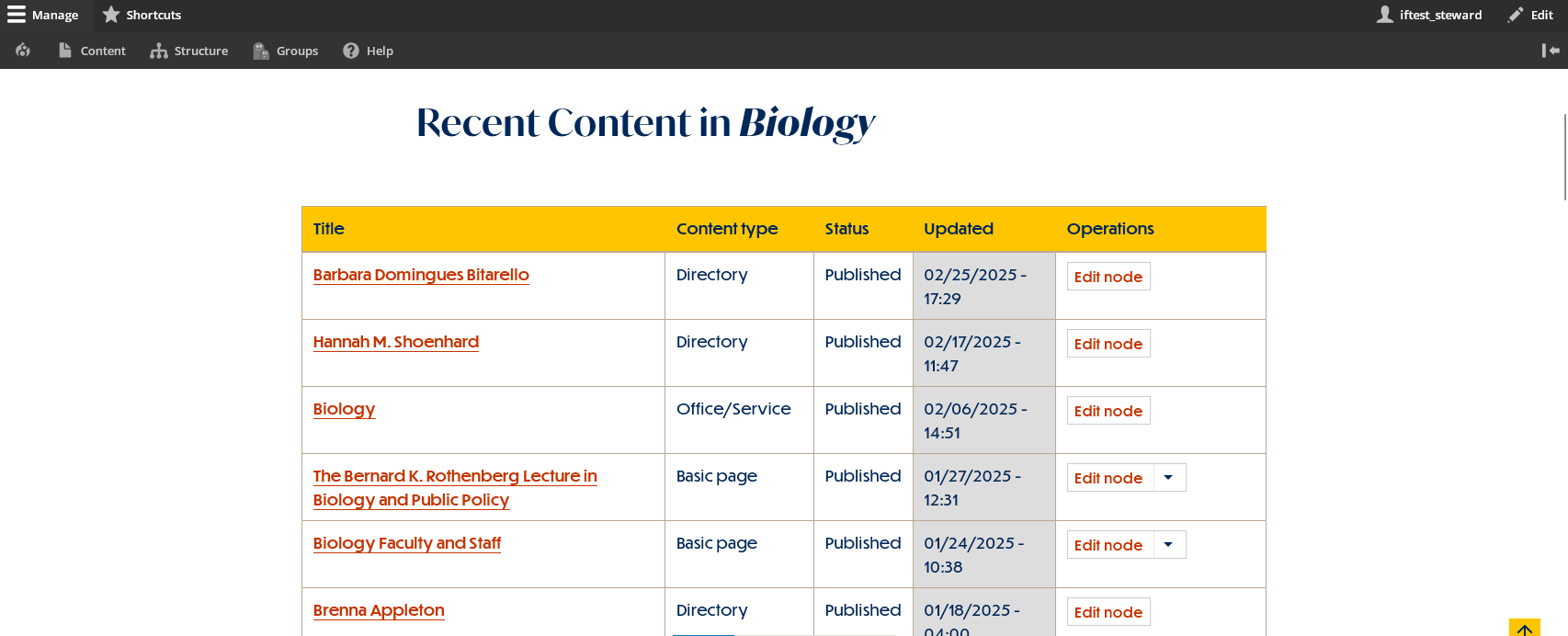1568x636 pixels.
Task: Click Edit node in Barbara Domingues Bitarello row
Action: (x=1108, y=277)
